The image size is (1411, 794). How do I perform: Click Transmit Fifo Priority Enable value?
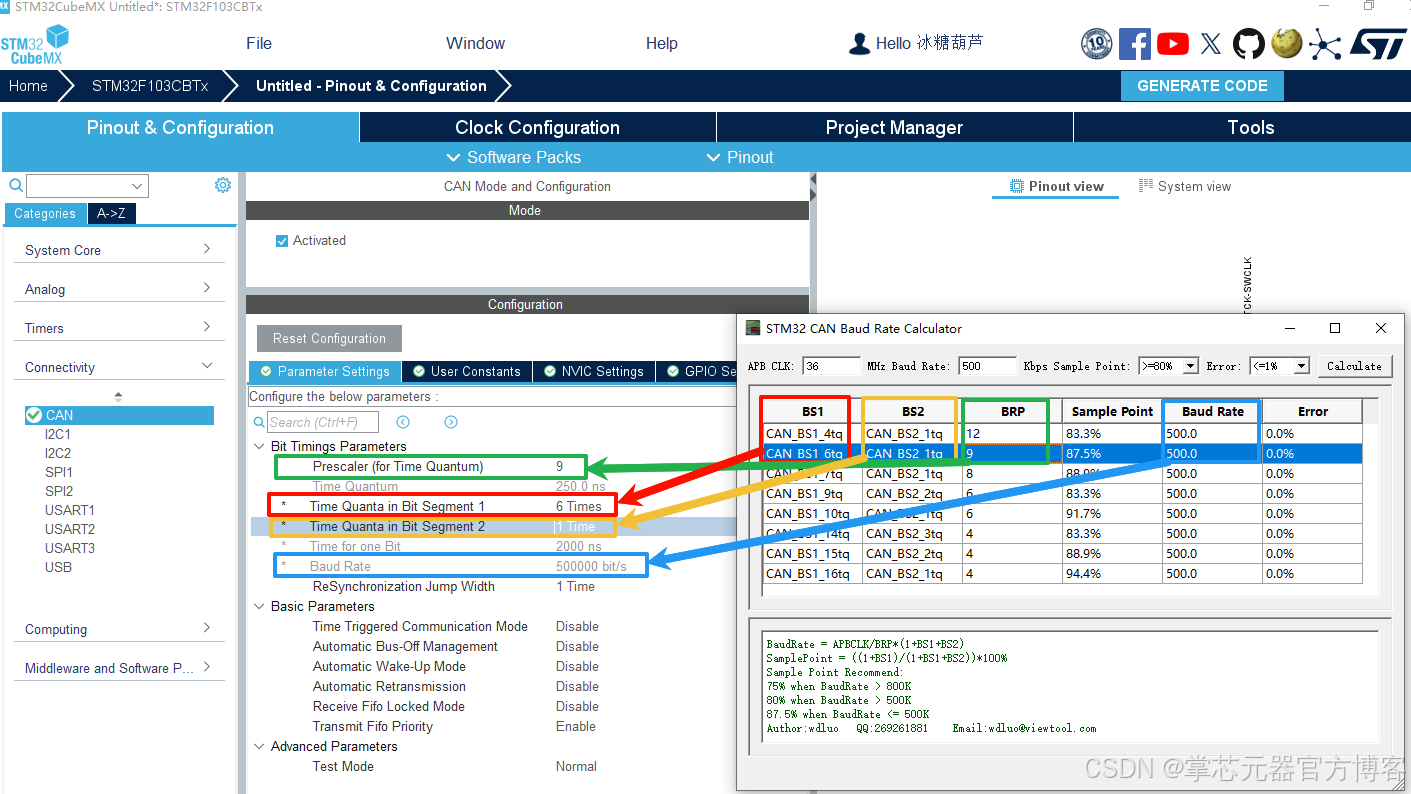pos(576,727)
